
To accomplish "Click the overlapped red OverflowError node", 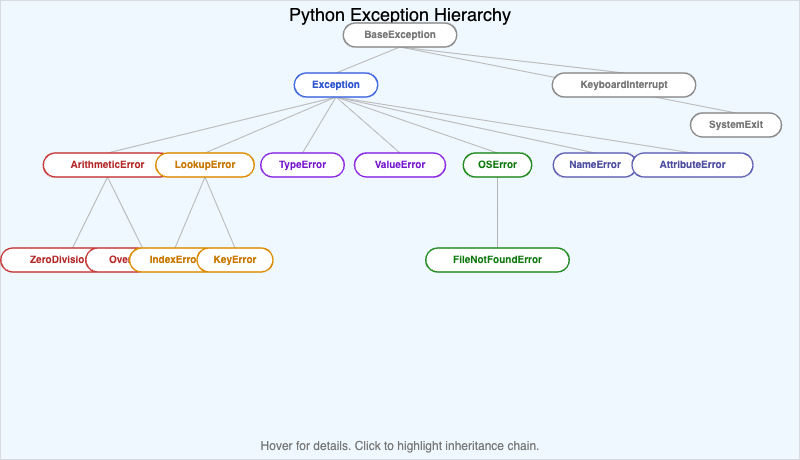I will (x=108, y=260).
